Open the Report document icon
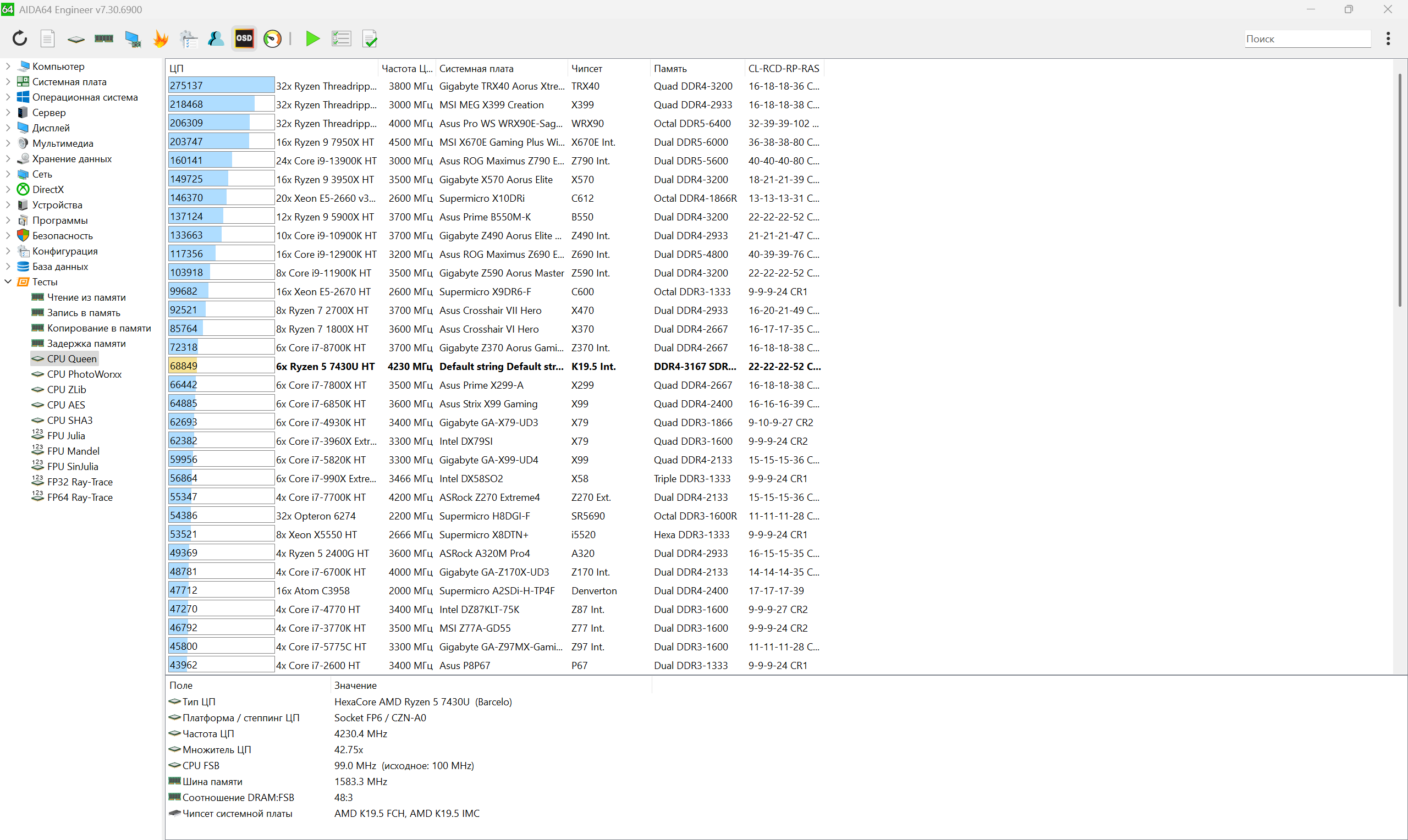 [47, 38]
